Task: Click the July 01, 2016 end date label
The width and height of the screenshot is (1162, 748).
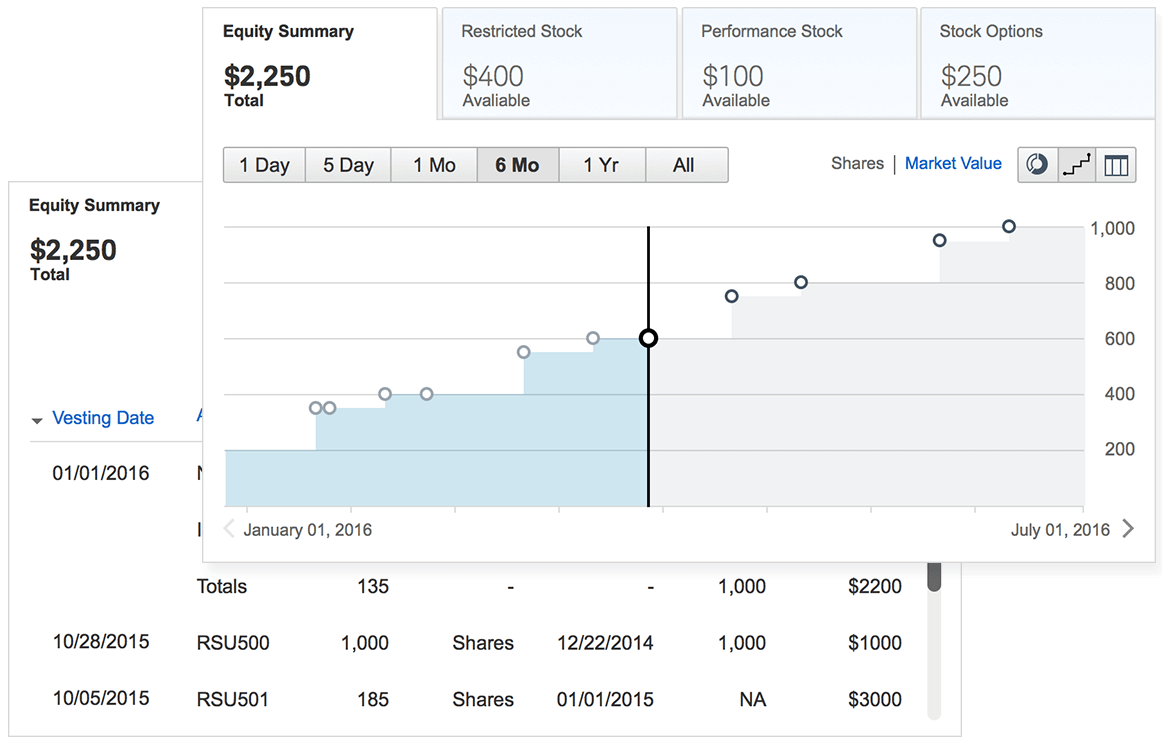Action: (1060, 530)
